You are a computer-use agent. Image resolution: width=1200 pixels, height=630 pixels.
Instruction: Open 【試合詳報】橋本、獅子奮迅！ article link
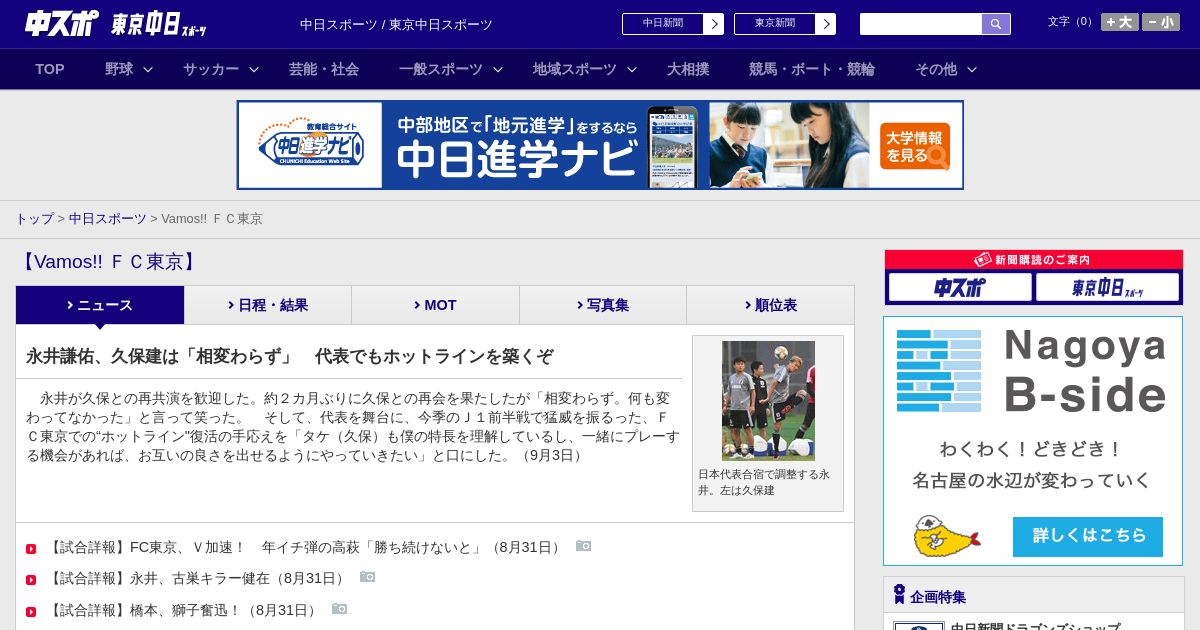(183, 610)
